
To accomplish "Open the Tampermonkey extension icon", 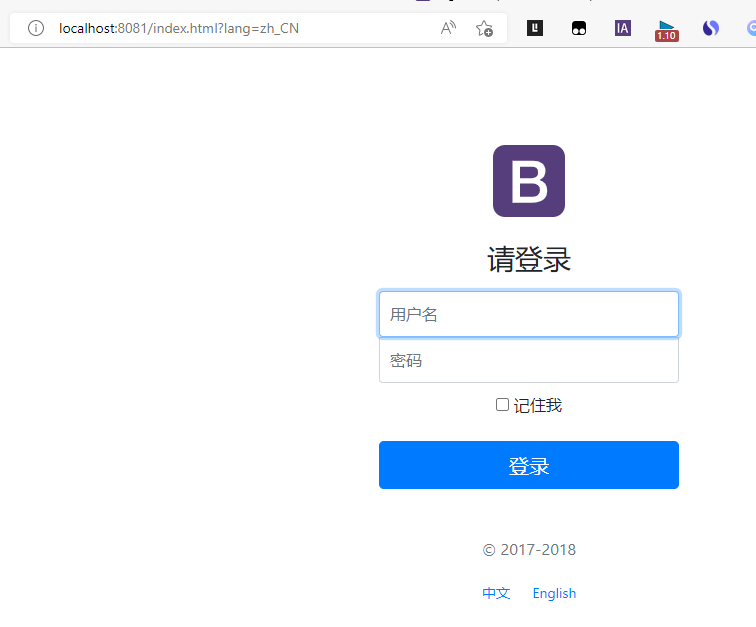I will coord(579,28).
